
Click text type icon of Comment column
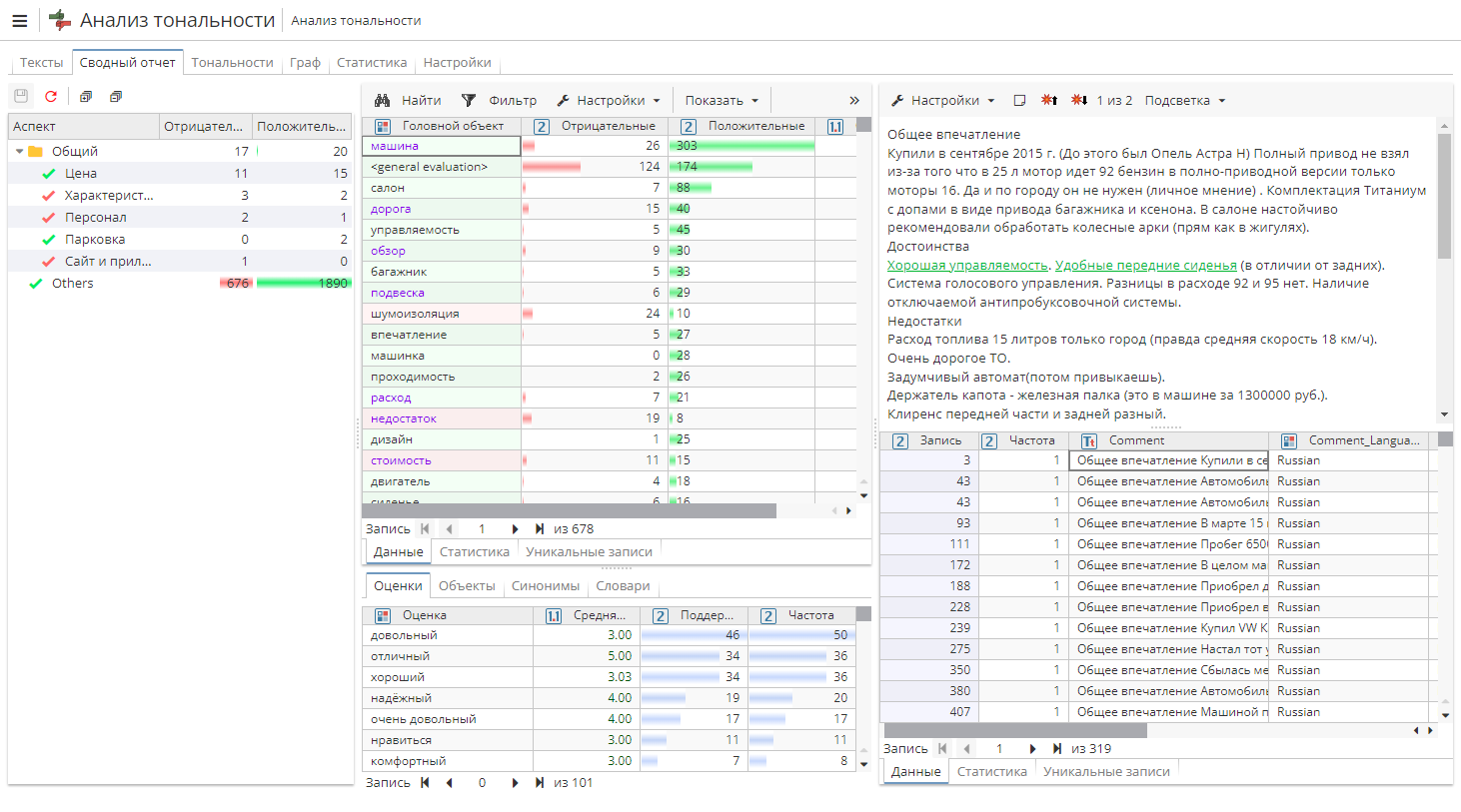[1089, 440]
